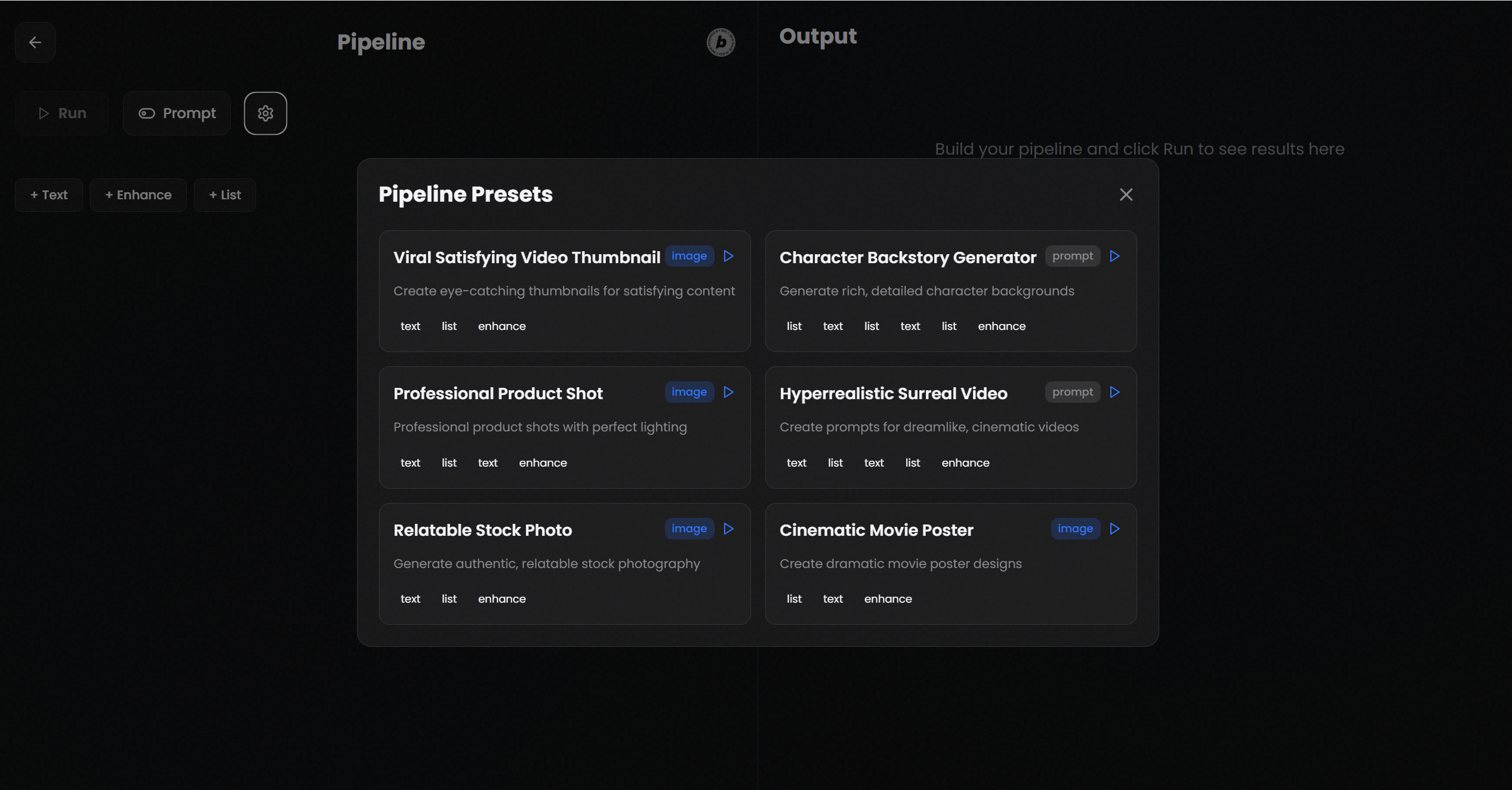Add an Enhance step
Viewport: 1512px width, 790px height.
(138, 195)
